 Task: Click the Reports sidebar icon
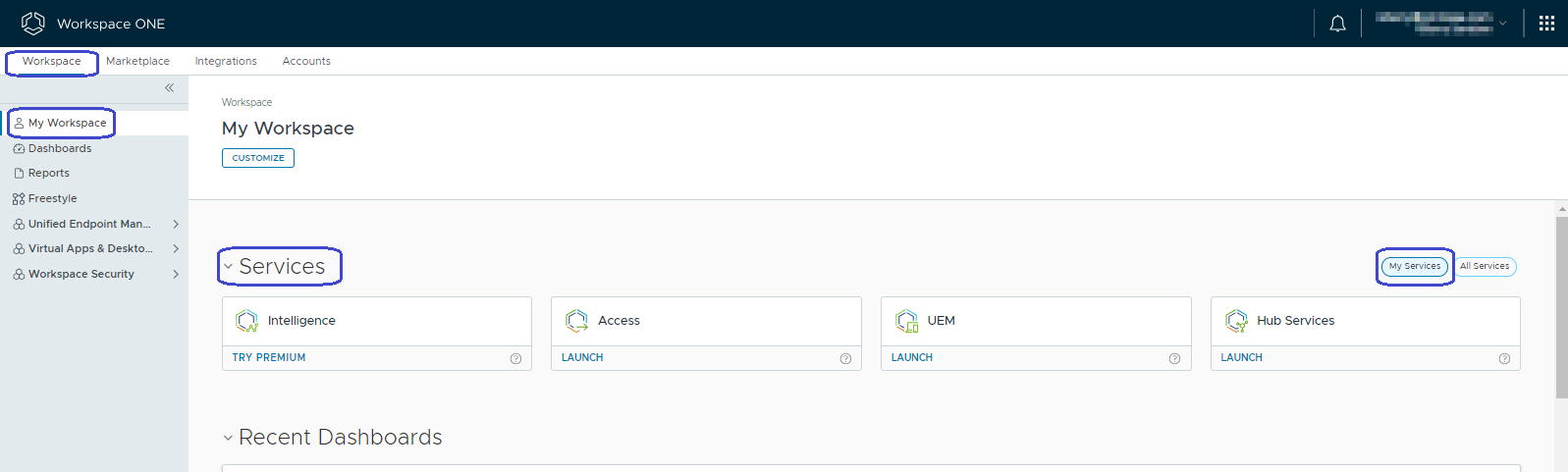19,174
